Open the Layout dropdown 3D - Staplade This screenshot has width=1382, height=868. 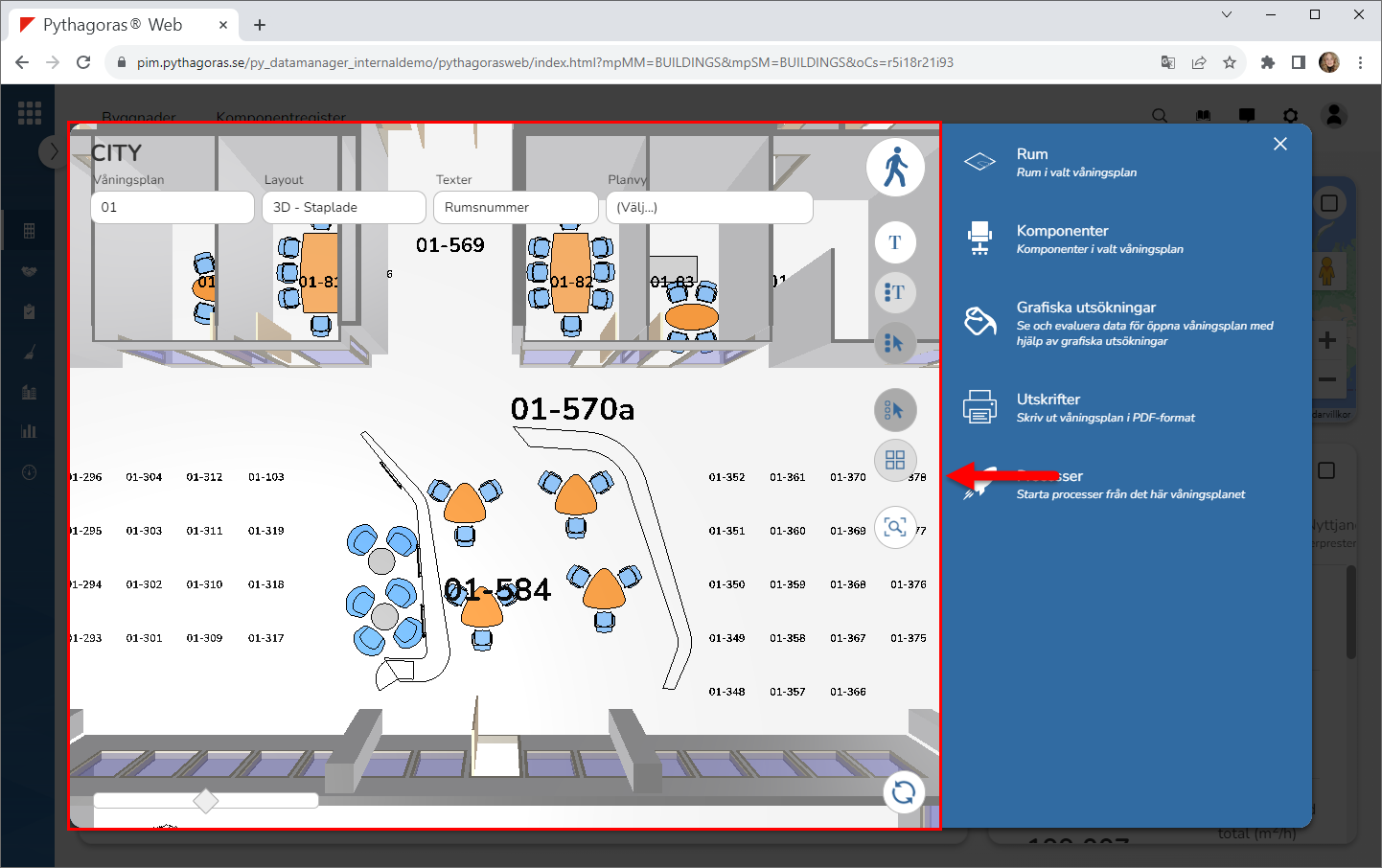[343, 207]
